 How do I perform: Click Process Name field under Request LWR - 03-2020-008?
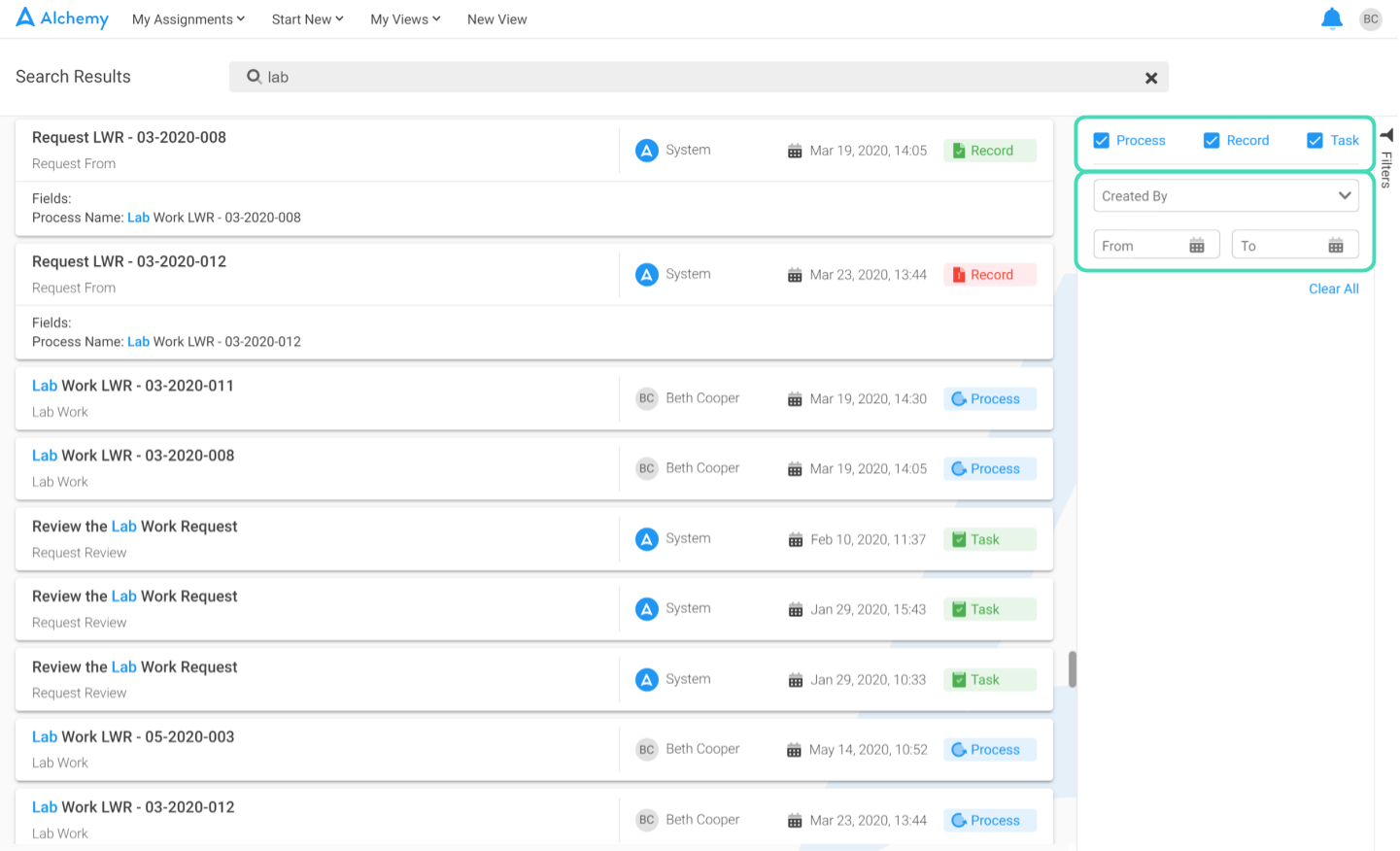(166, 218)
